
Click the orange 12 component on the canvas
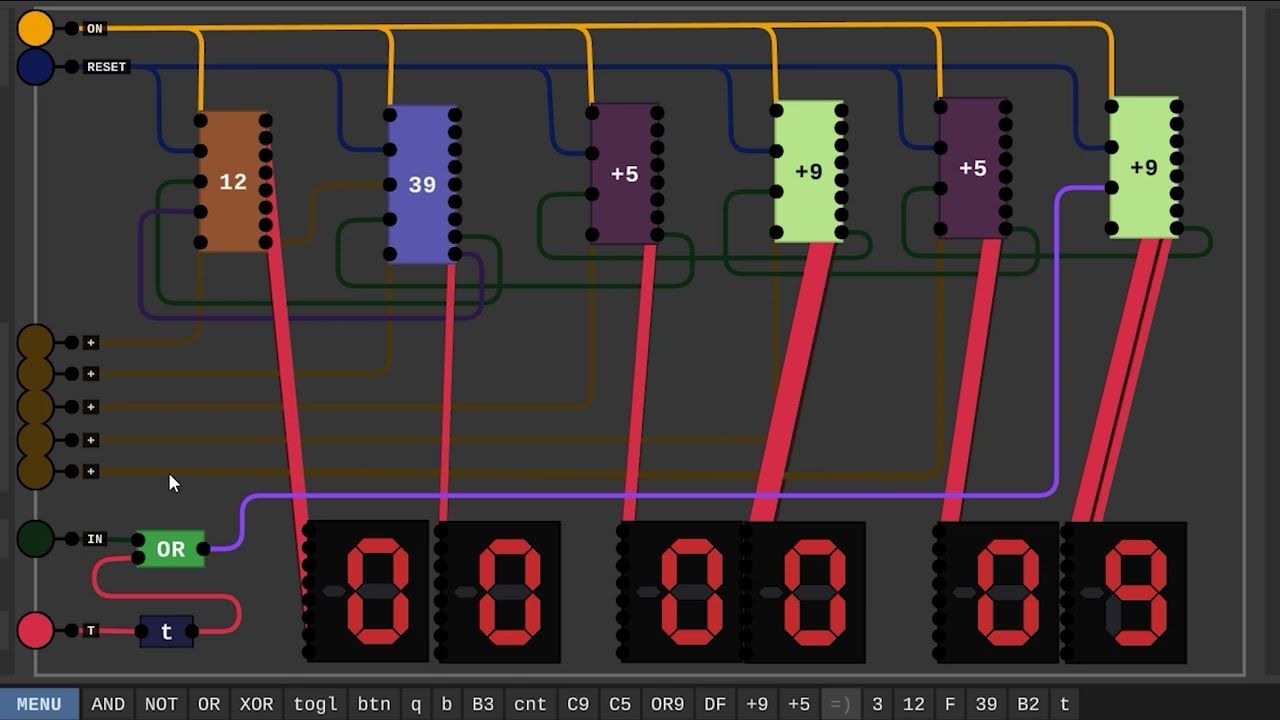pyautogui.click(x=232, y=182)
